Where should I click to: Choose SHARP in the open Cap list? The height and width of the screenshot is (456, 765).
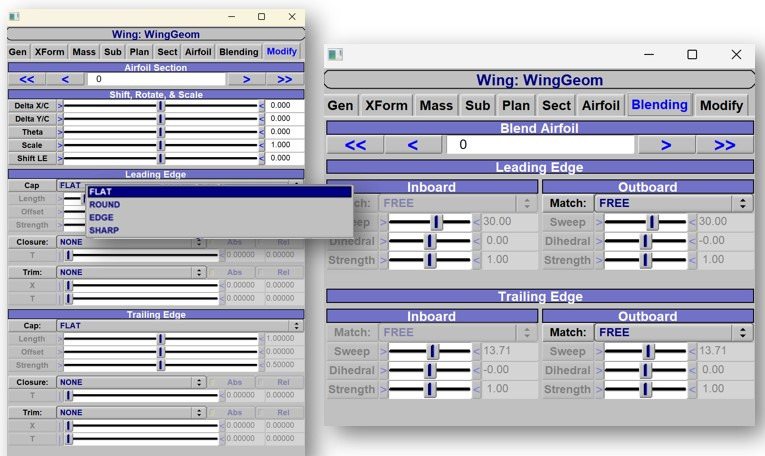click(104, 230)
